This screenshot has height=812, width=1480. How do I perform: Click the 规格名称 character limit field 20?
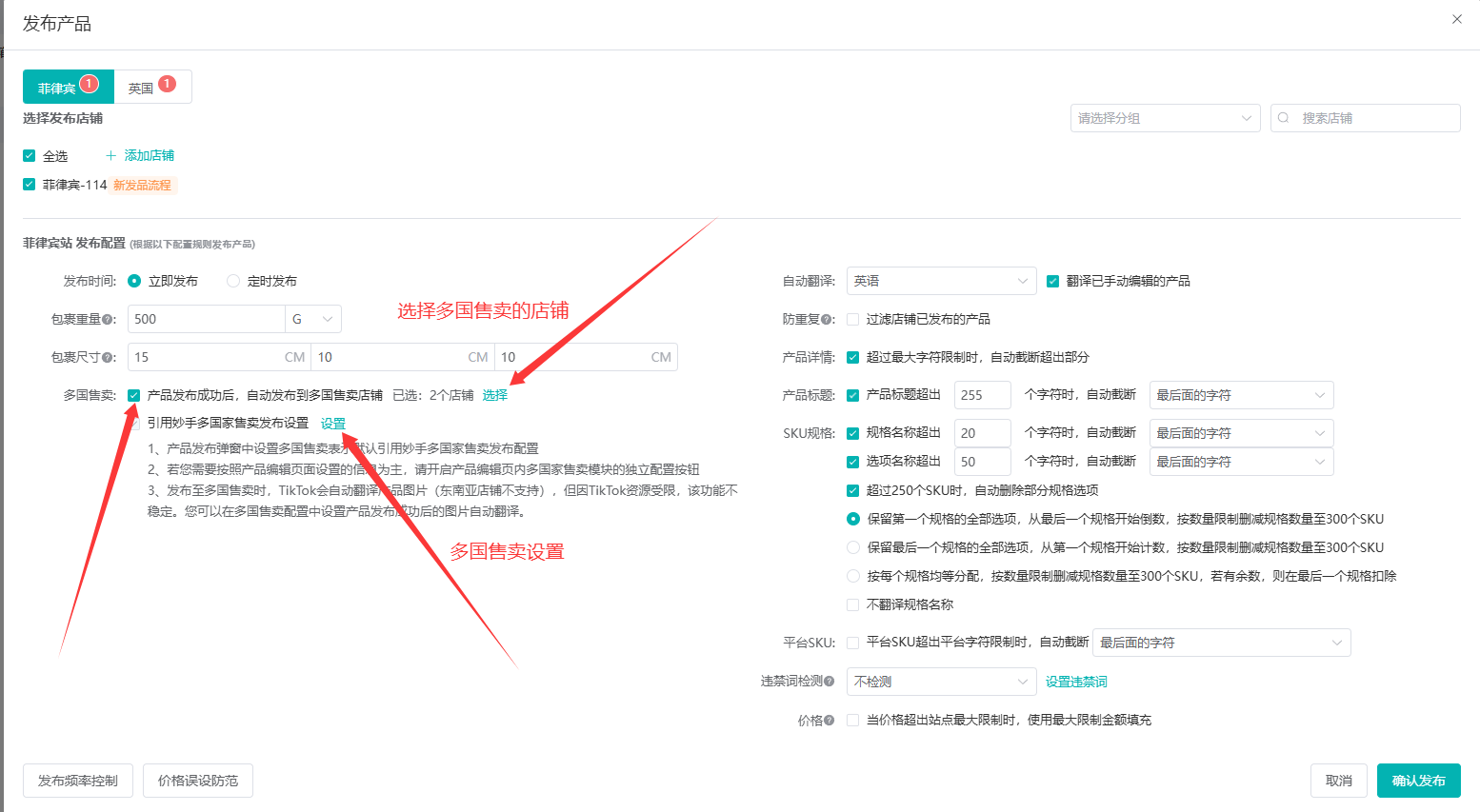[982, 433]
